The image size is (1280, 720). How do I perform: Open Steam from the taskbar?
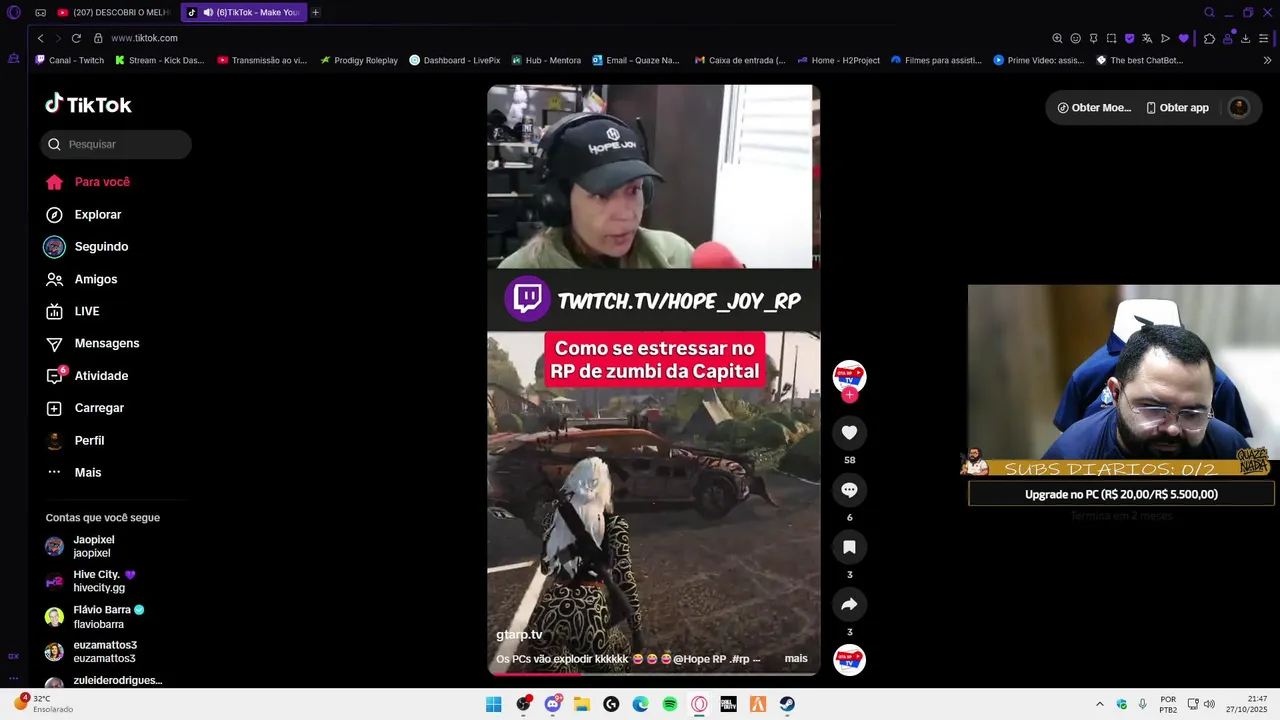[x=787, y=704]
